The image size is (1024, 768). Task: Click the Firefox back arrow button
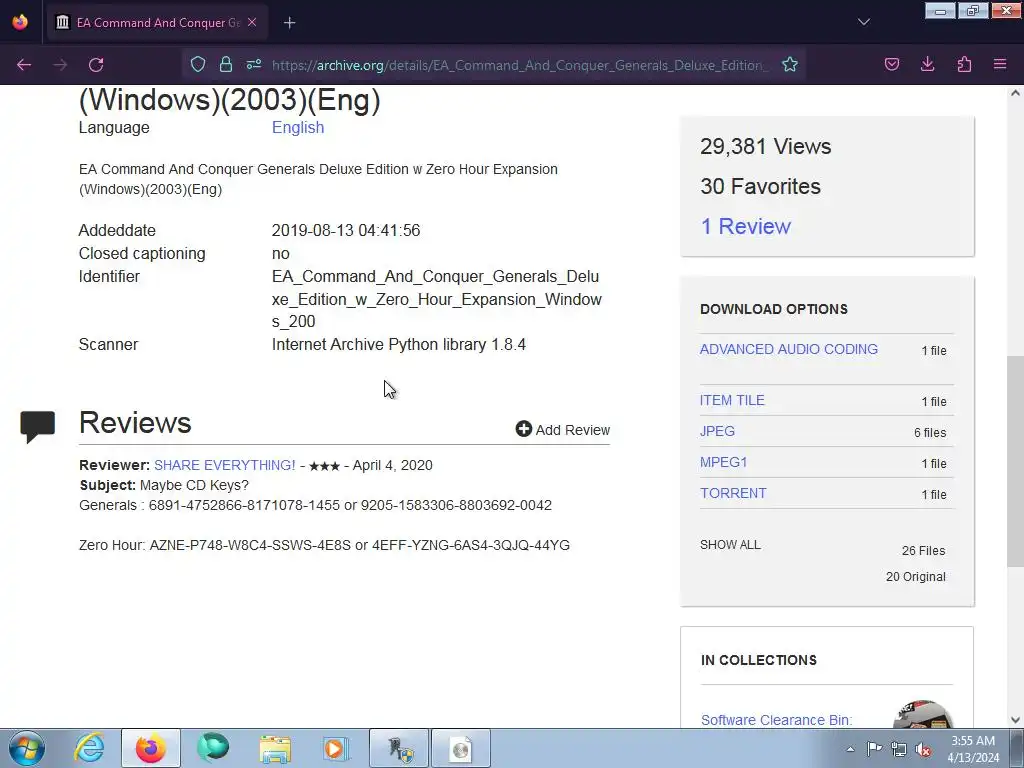[24, 65]
